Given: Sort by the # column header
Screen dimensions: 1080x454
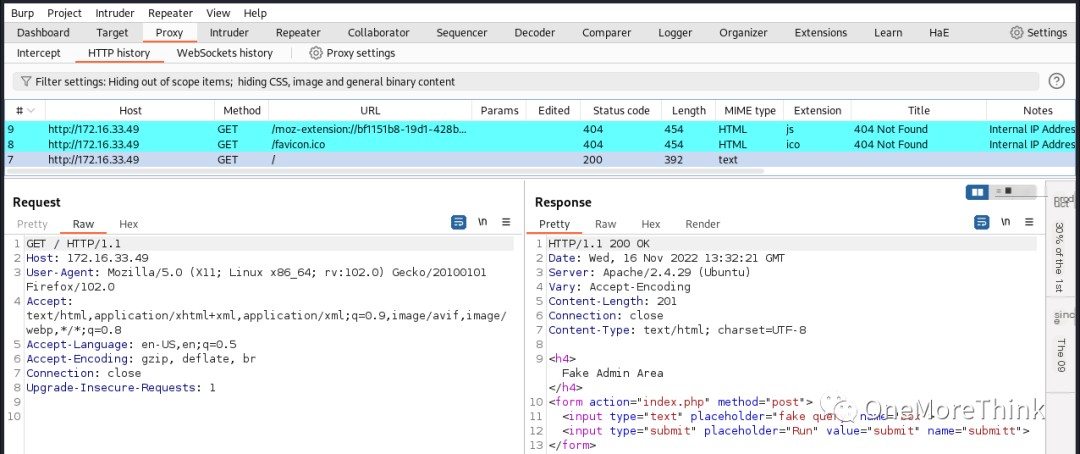Looking at the screenshot, I should pos(25,110).
